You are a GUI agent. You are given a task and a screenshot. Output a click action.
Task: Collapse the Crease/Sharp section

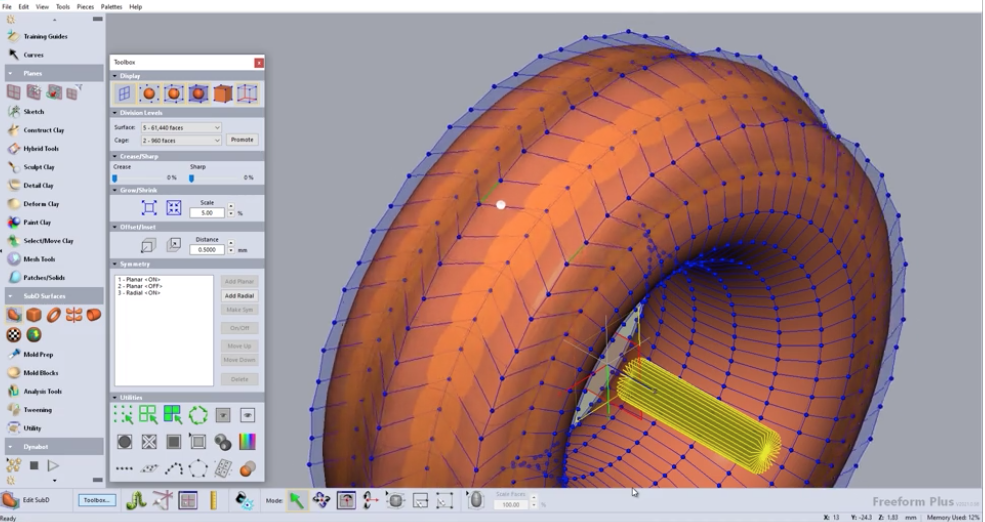[x=115, y=156]
